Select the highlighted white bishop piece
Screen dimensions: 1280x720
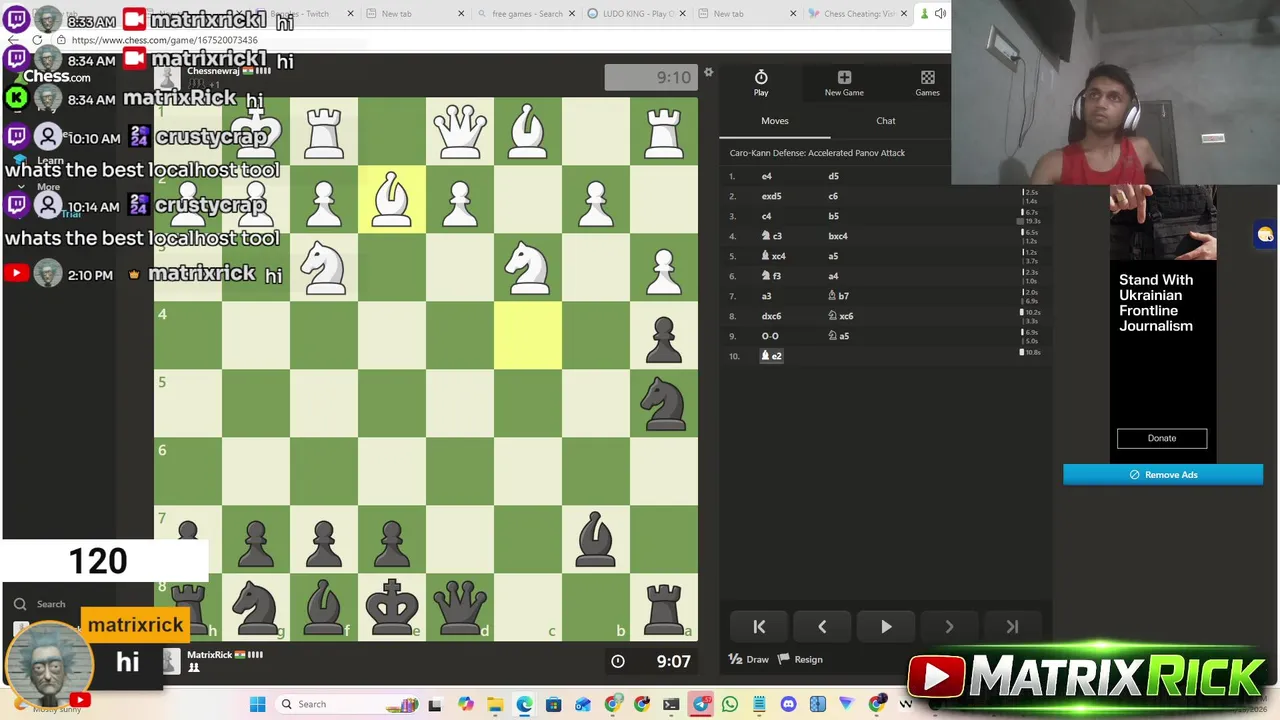click(x=392, y=200)
